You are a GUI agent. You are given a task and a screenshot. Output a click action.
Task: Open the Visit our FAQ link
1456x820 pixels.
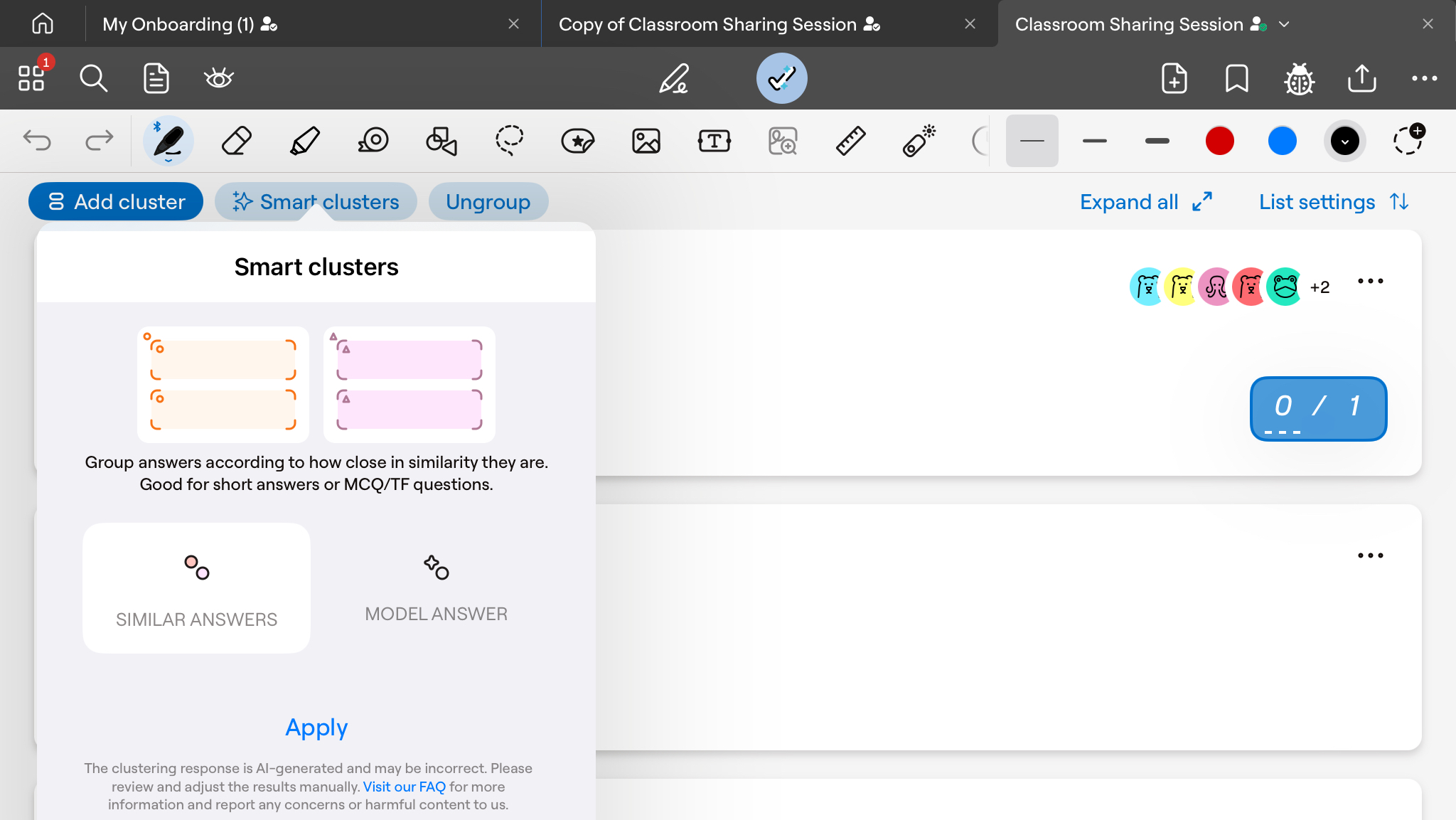(x=404, y=787)
